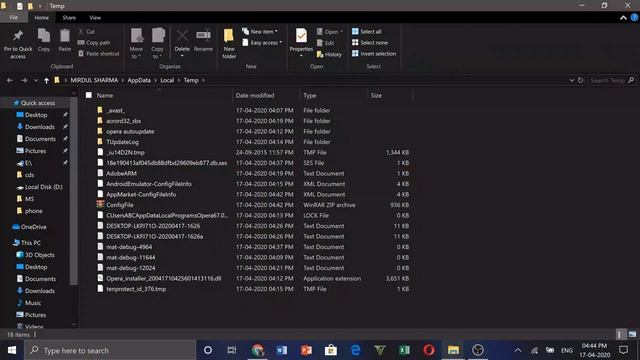Viewport: 640px width, 360px height.
Task: Open This PC in navigation pane
Action: 31,243
